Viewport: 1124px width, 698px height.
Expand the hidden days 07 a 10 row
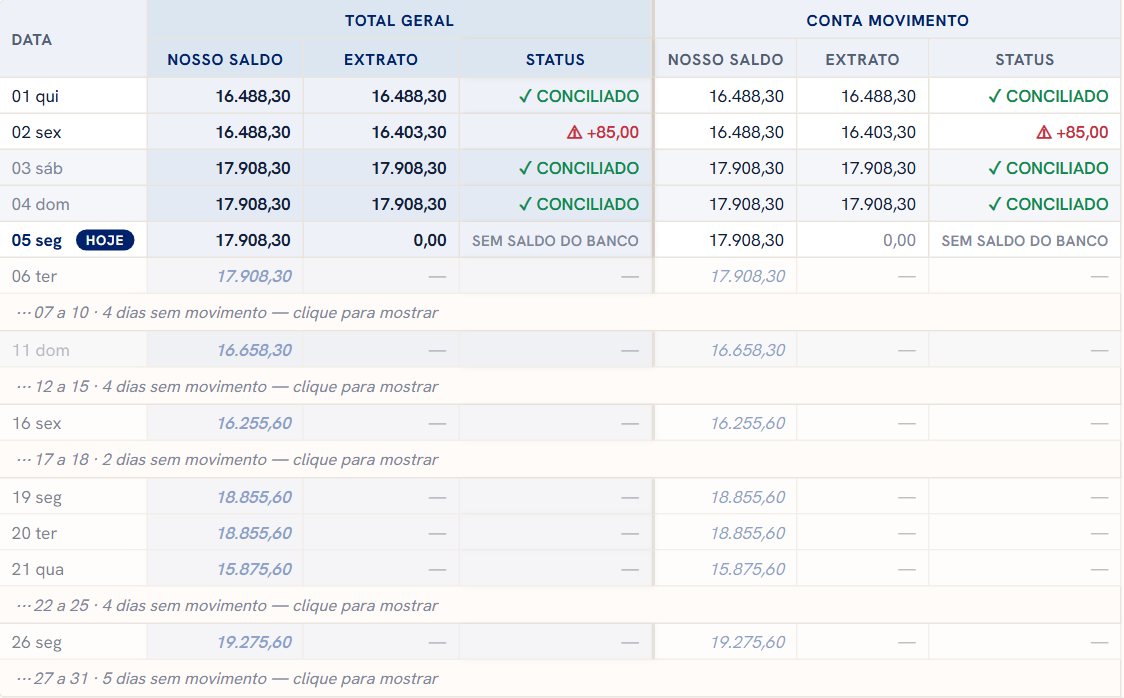tap(561, 312)
